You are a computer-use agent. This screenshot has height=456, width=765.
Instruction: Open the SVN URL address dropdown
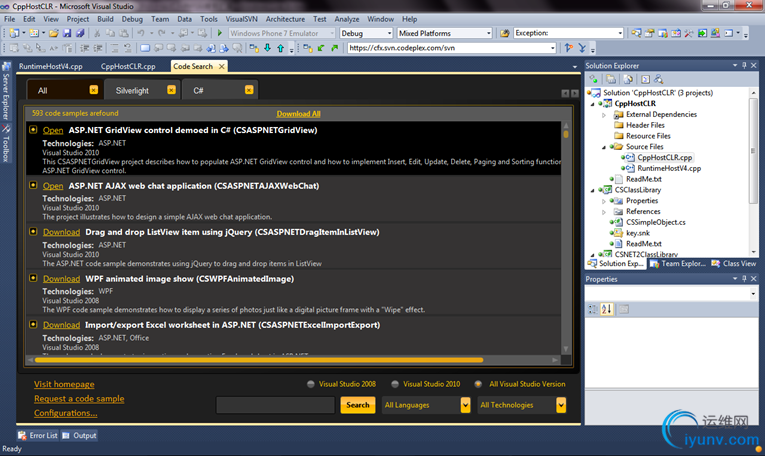(552, 48)
